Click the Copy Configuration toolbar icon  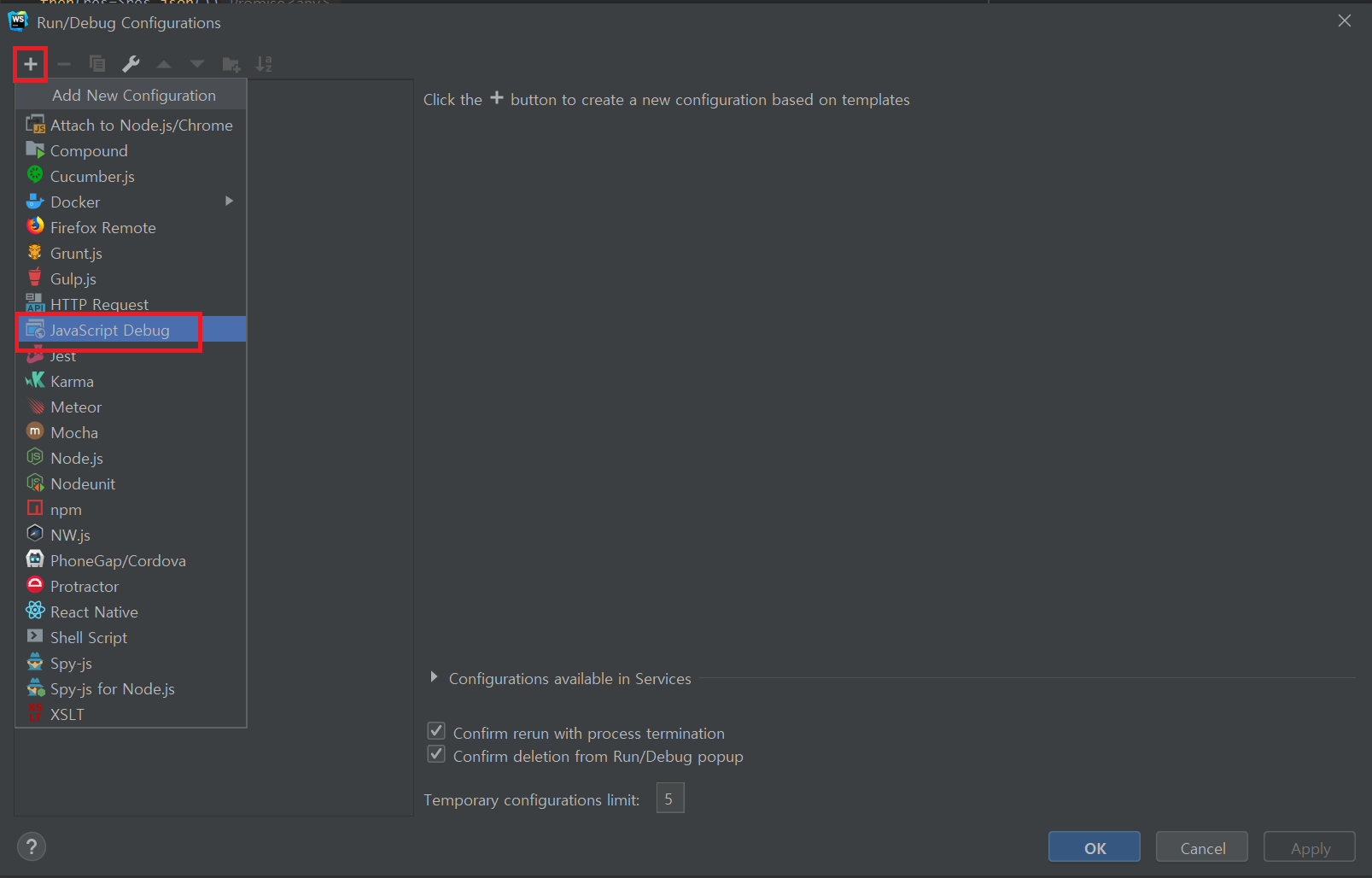click(x=97, y=64)
